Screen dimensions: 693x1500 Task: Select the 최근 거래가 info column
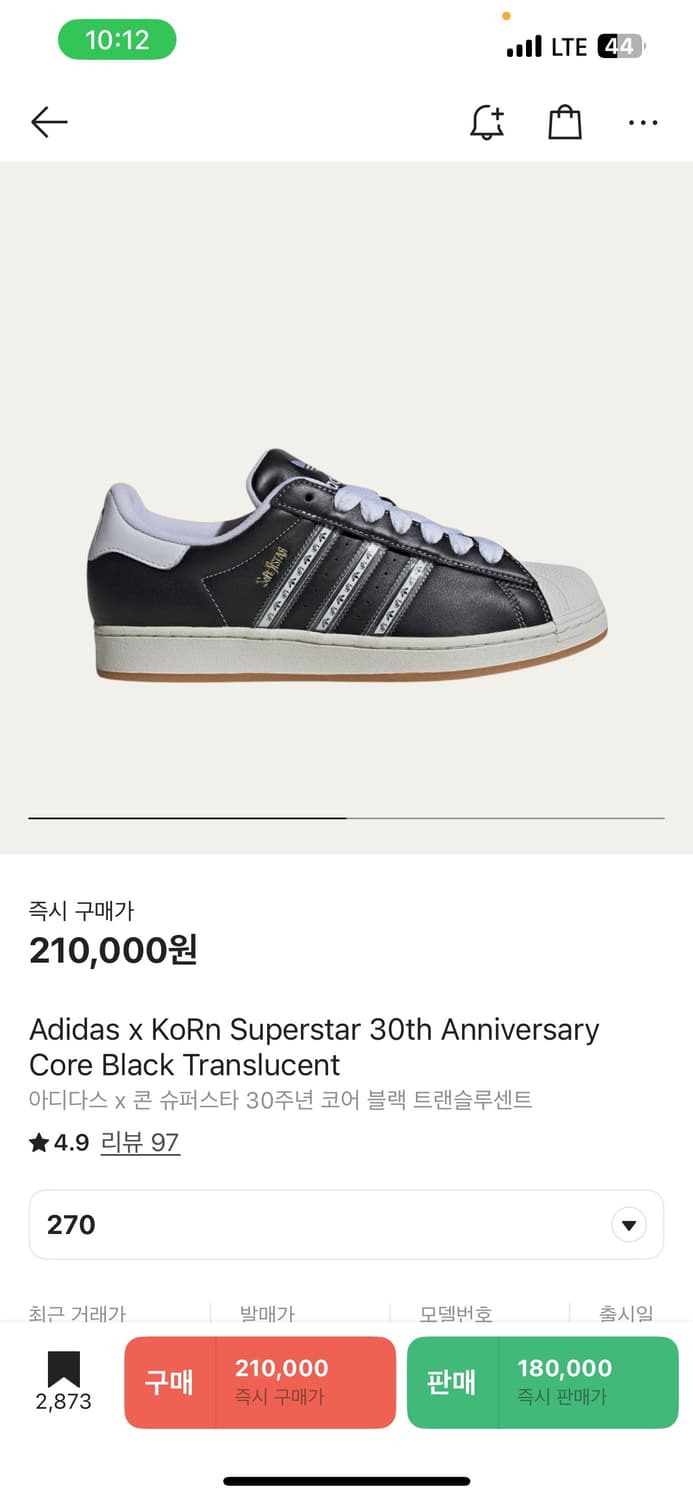point(78,1313)
